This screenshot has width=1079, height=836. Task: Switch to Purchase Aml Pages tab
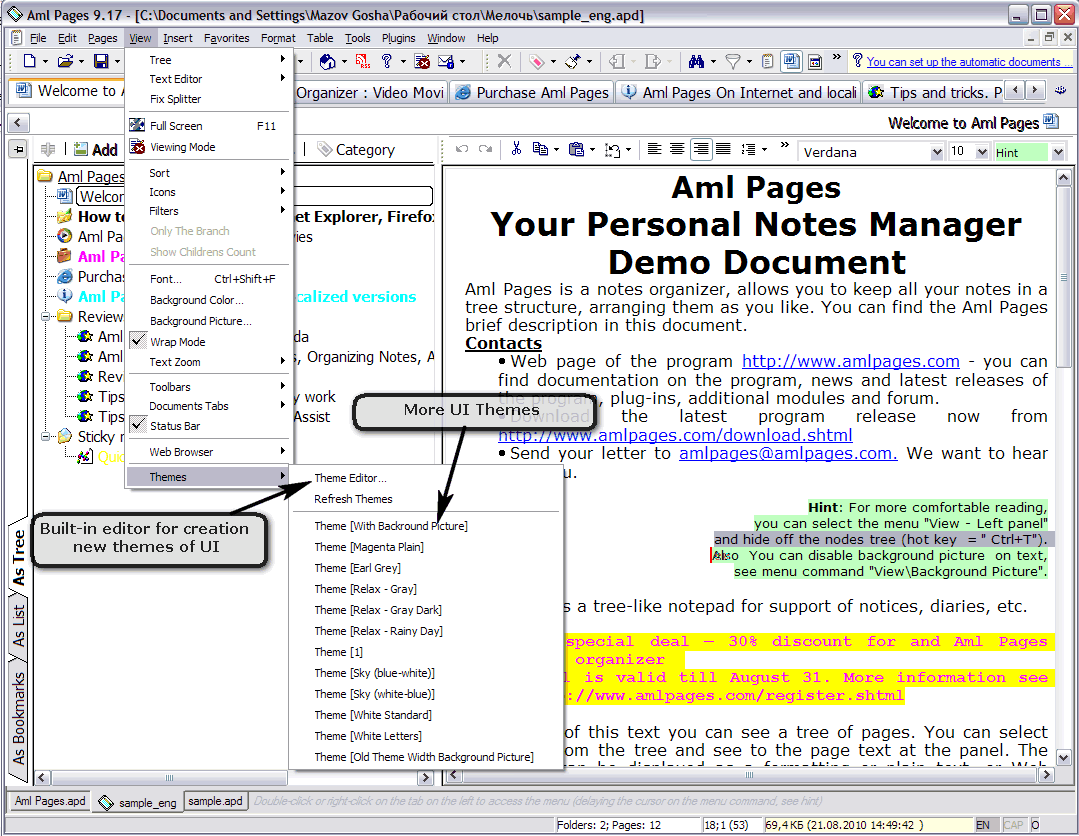pos(532,92)
